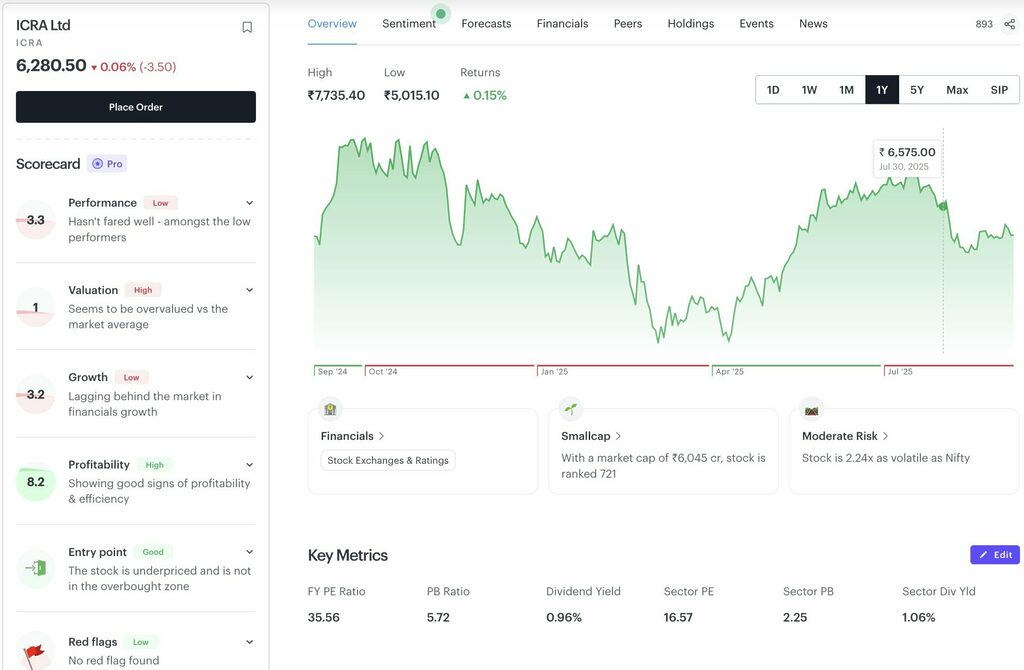The width and height of the screenshot is (1024, 670).
Task: Click the share icon beside 893
Action: point(1010,24)
